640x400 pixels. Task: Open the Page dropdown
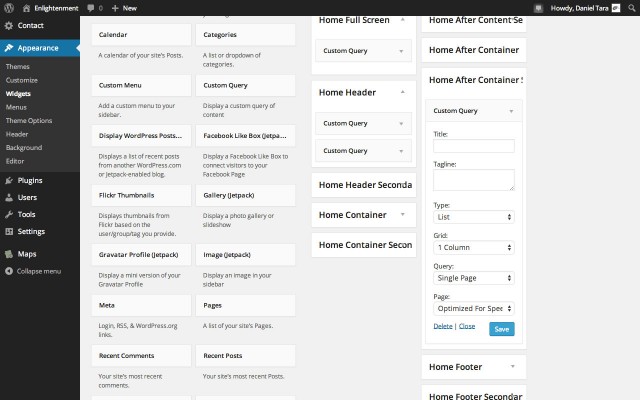473,309
